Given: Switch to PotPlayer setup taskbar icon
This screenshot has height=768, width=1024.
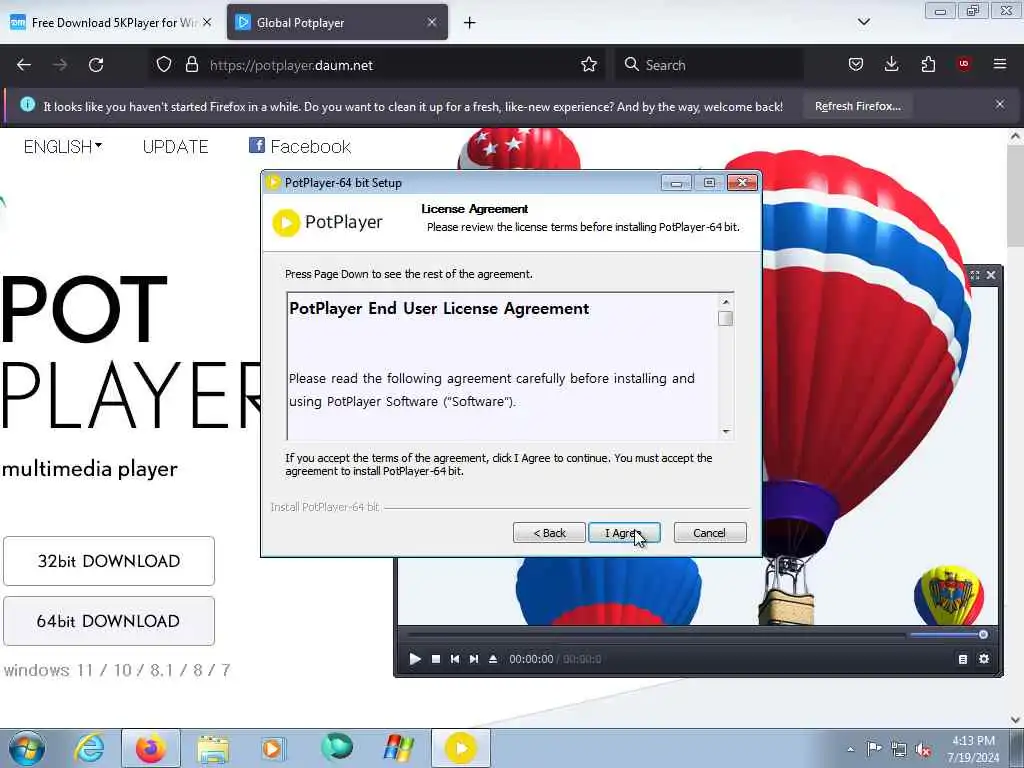Looking at the screenshot, I should [x=460, y=748].
